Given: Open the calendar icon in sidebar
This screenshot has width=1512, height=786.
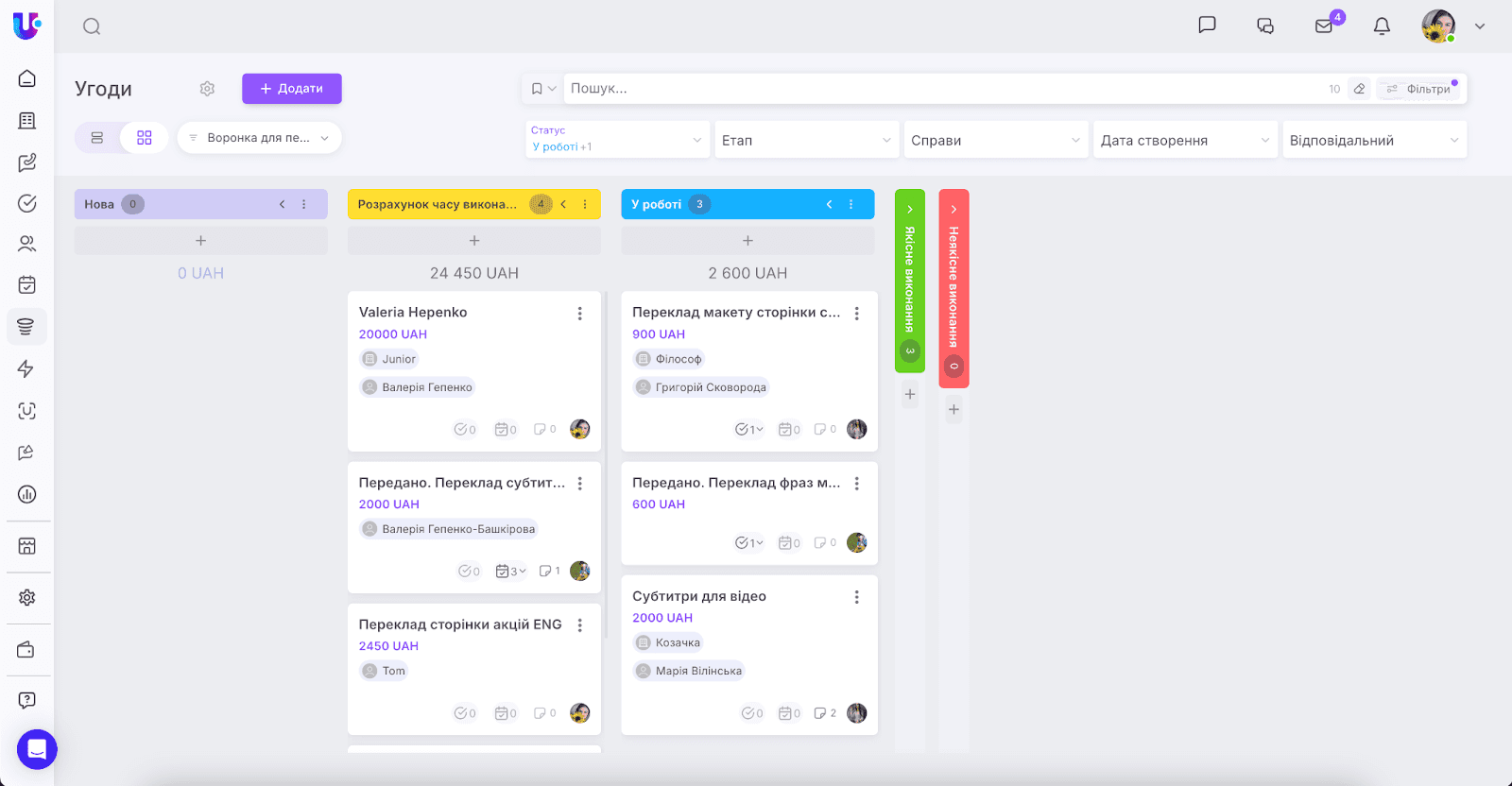Looking at the screenshot, I should click(27, 284).
